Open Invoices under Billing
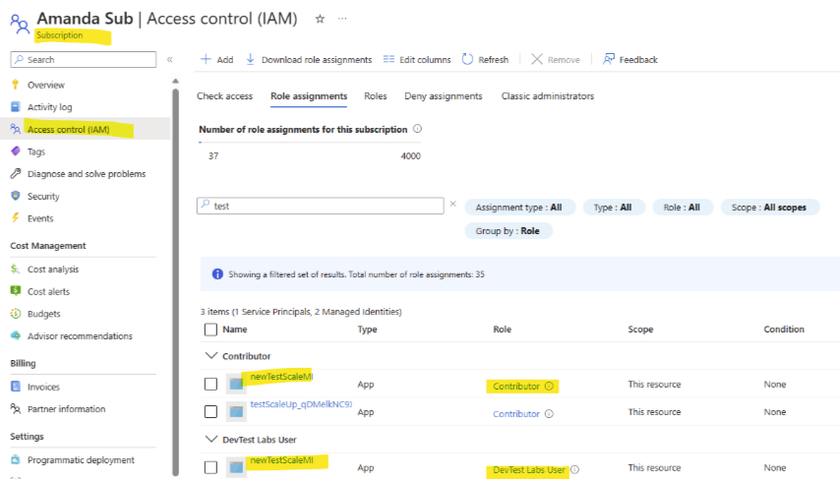The width and height of the screenshot is (840, 479). pyautogui.click(x=43, y=387)
